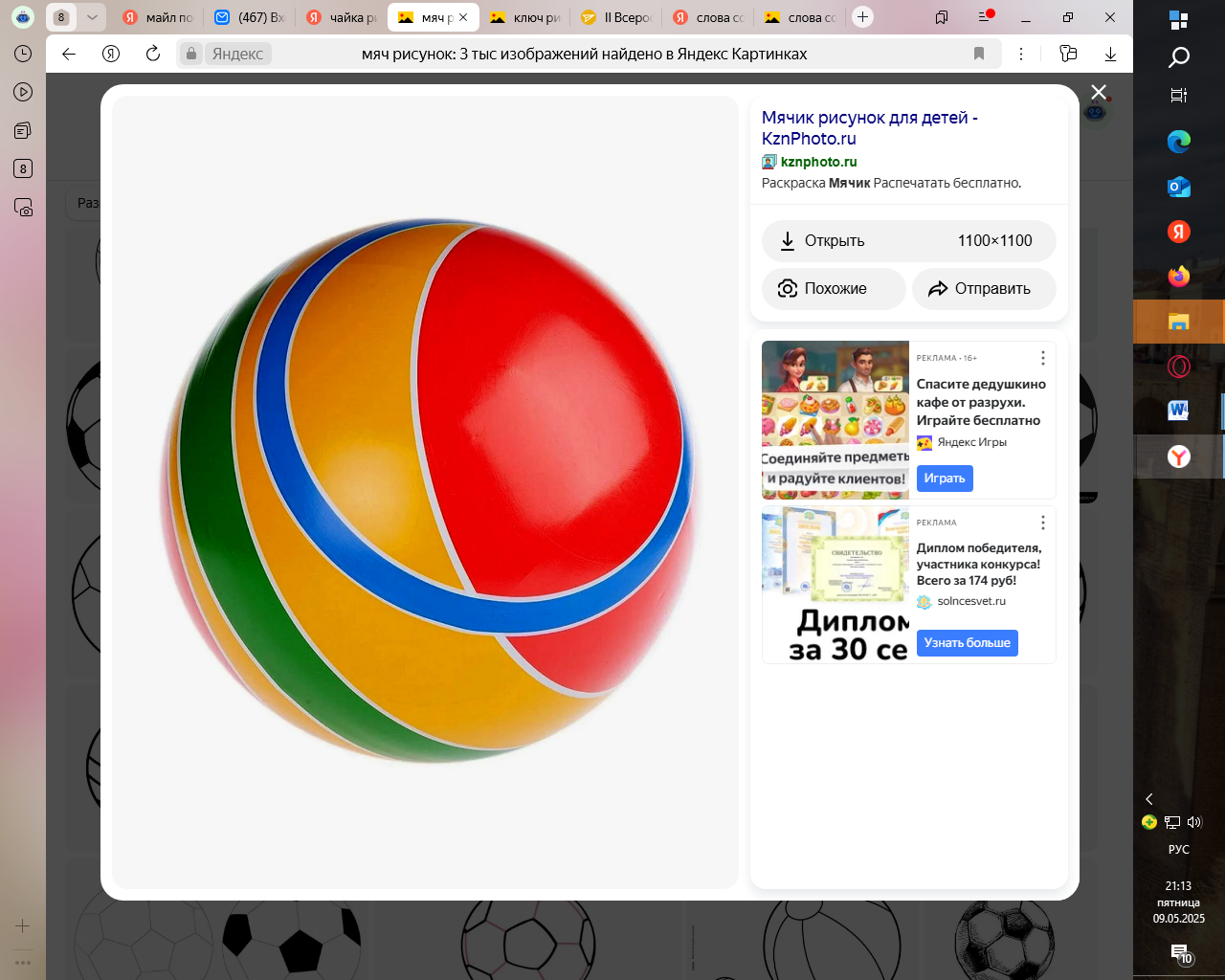Expand tab group dropdown chevron
This screenshot has width=1225, height=980.
tap(92, 17)
